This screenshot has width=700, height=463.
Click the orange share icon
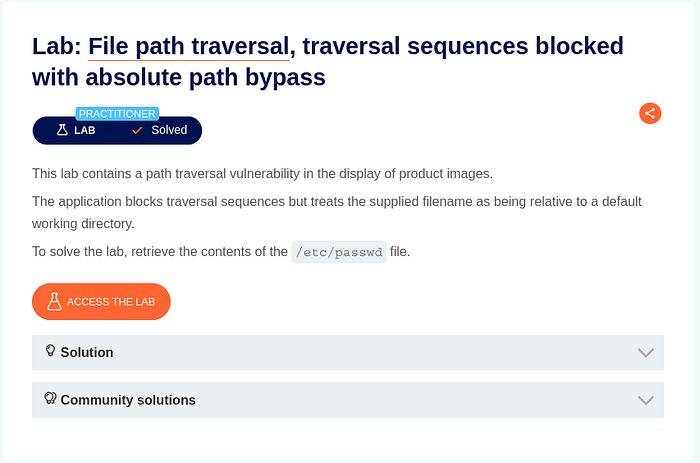point(650,113)
